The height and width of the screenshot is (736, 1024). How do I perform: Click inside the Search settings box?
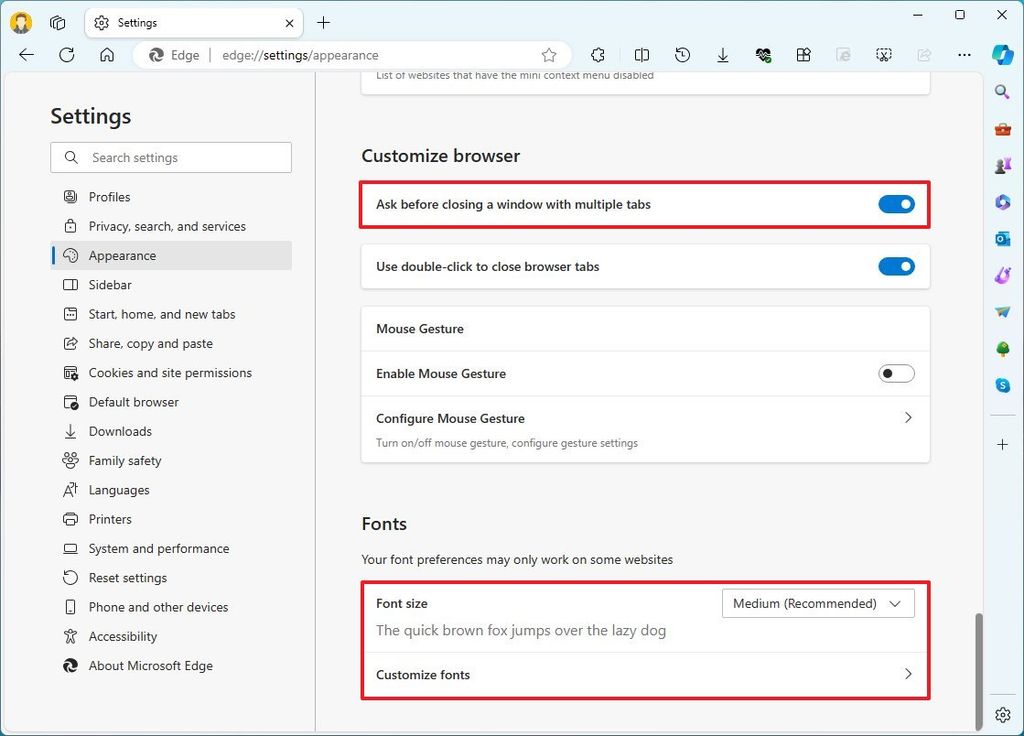coord(170,157)
